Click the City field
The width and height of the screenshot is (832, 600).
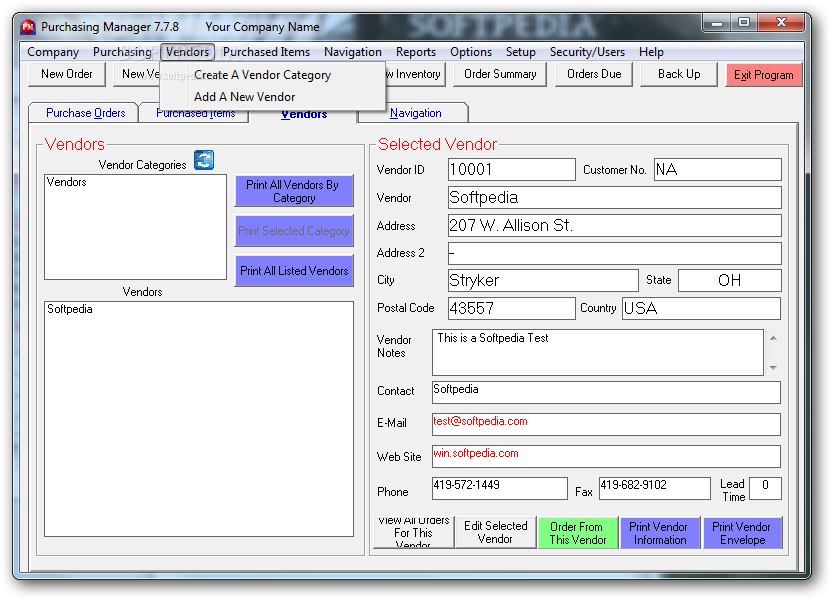tap(543, 280)
